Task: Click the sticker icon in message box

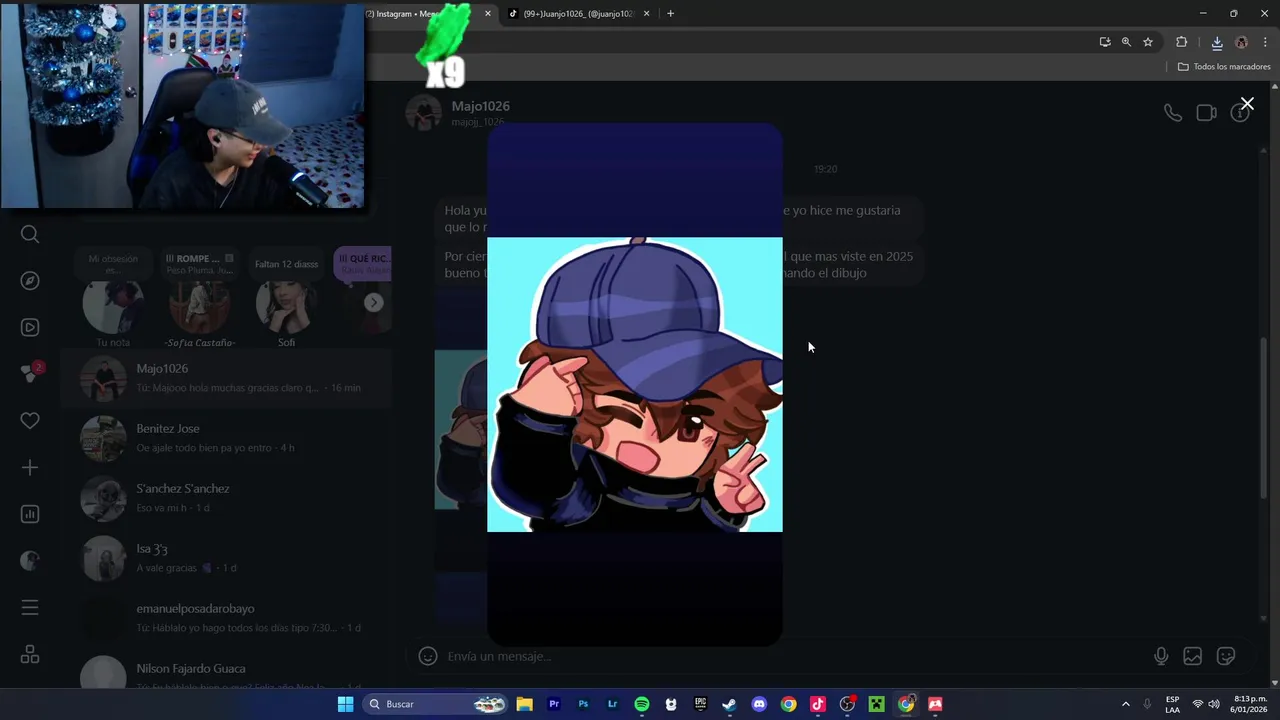Action: (1226, 656)
